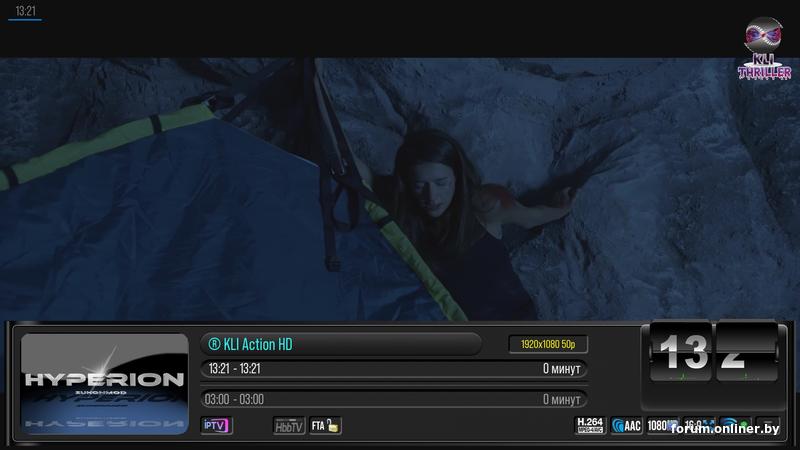Click the 1920x1080 50p resolution label
800x450 pixels.
548,344
